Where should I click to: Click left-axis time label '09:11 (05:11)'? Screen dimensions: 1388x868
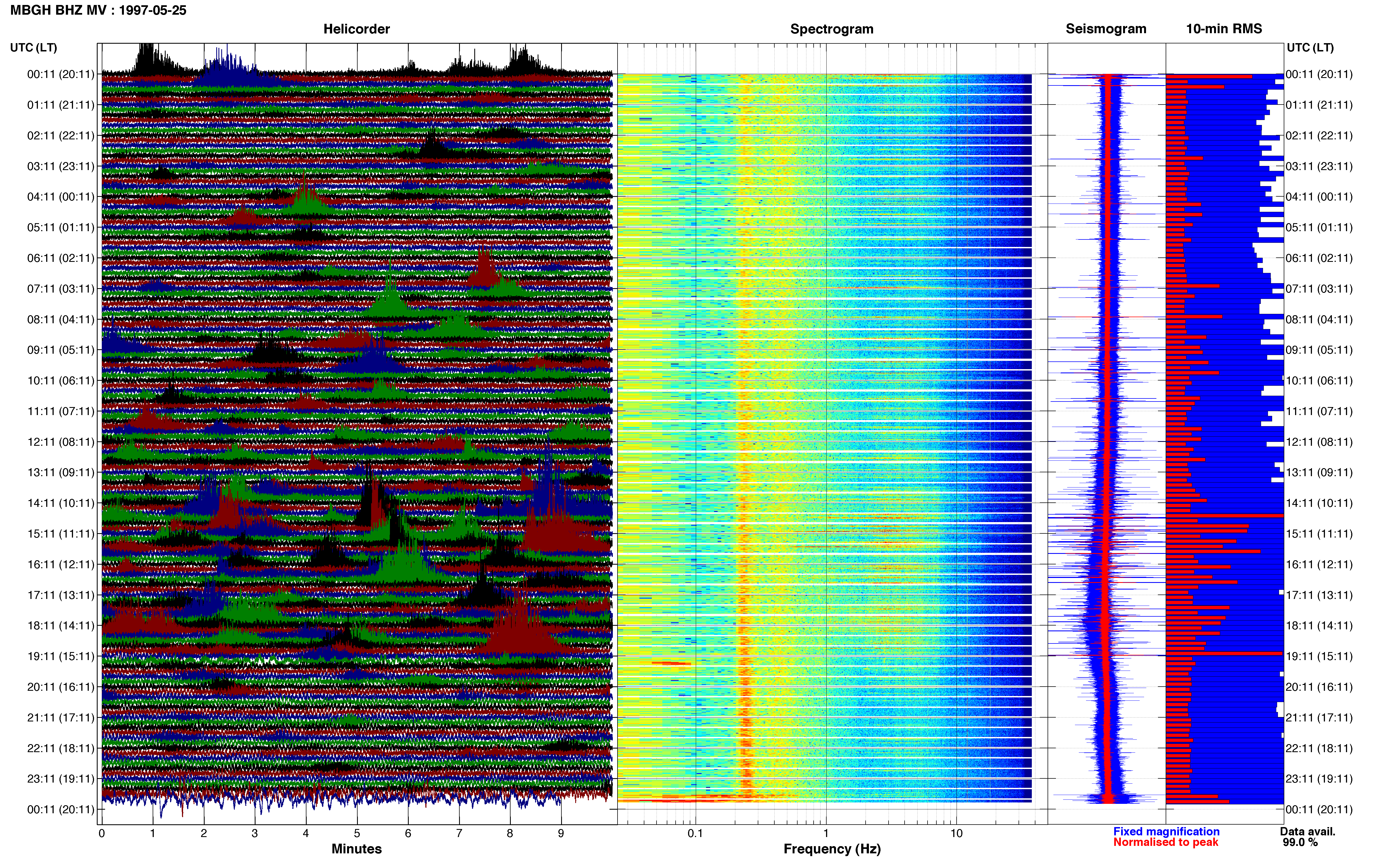60,350
